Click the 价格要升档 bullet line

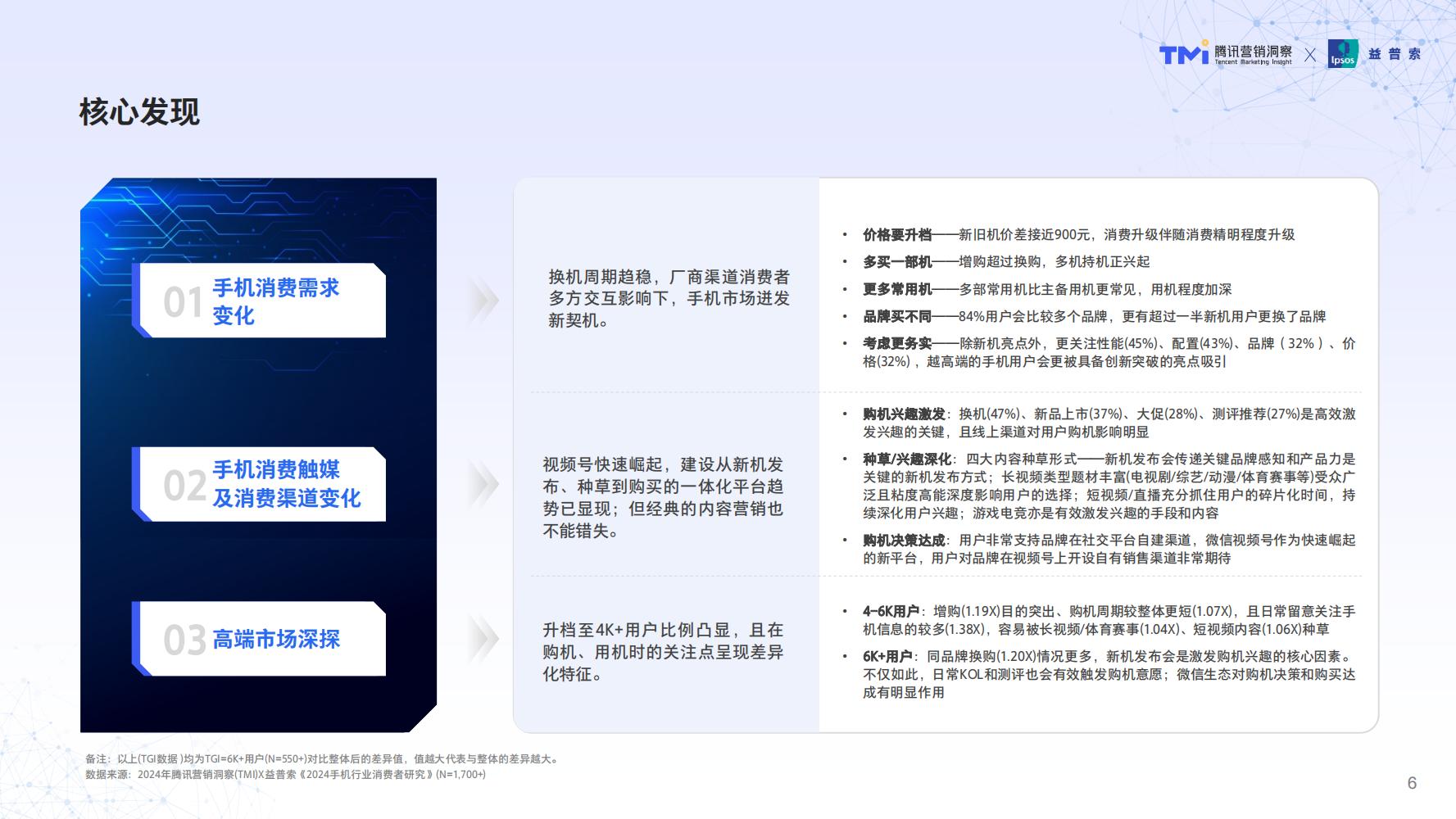1078,235
